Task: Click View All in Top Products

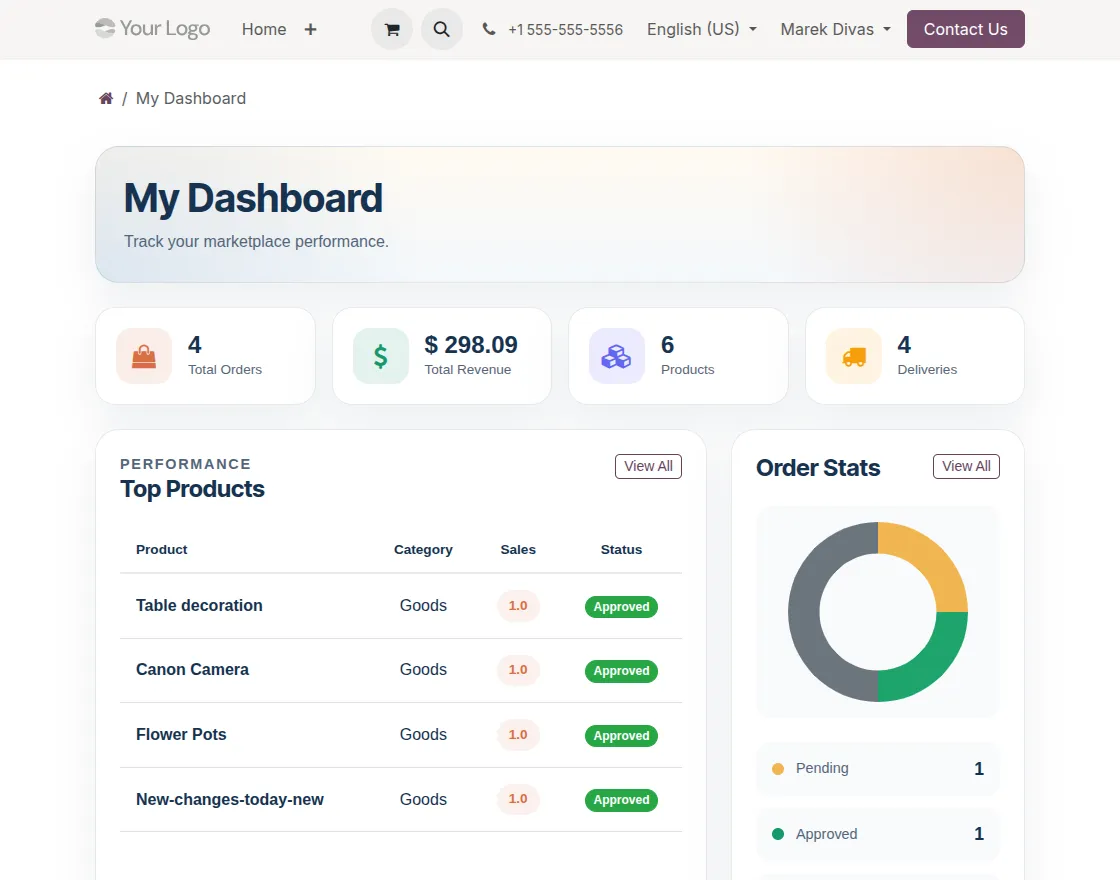Action: point(648,466)
